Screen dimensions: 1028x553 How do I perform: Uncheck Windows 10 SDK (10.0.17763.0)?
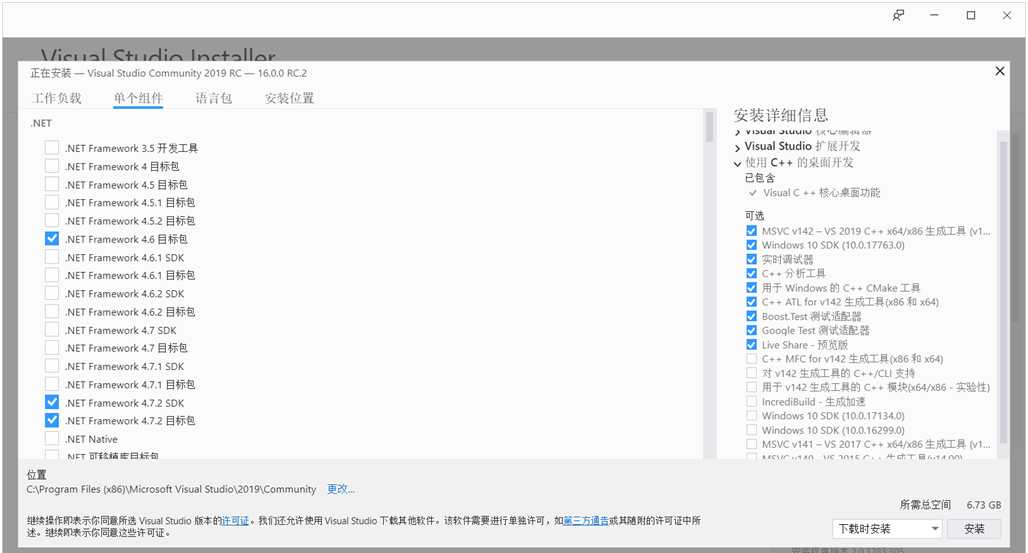(751, 245)
